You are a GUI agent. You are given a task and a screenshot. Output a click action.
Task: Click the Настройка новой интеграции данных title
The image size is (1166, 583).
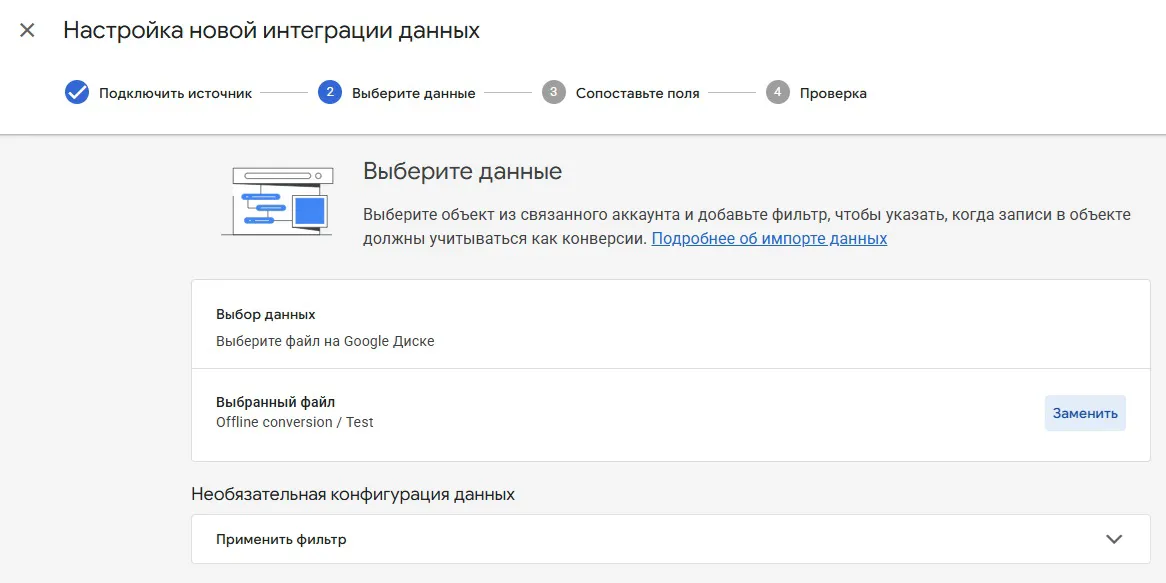[x=271, y=30]
